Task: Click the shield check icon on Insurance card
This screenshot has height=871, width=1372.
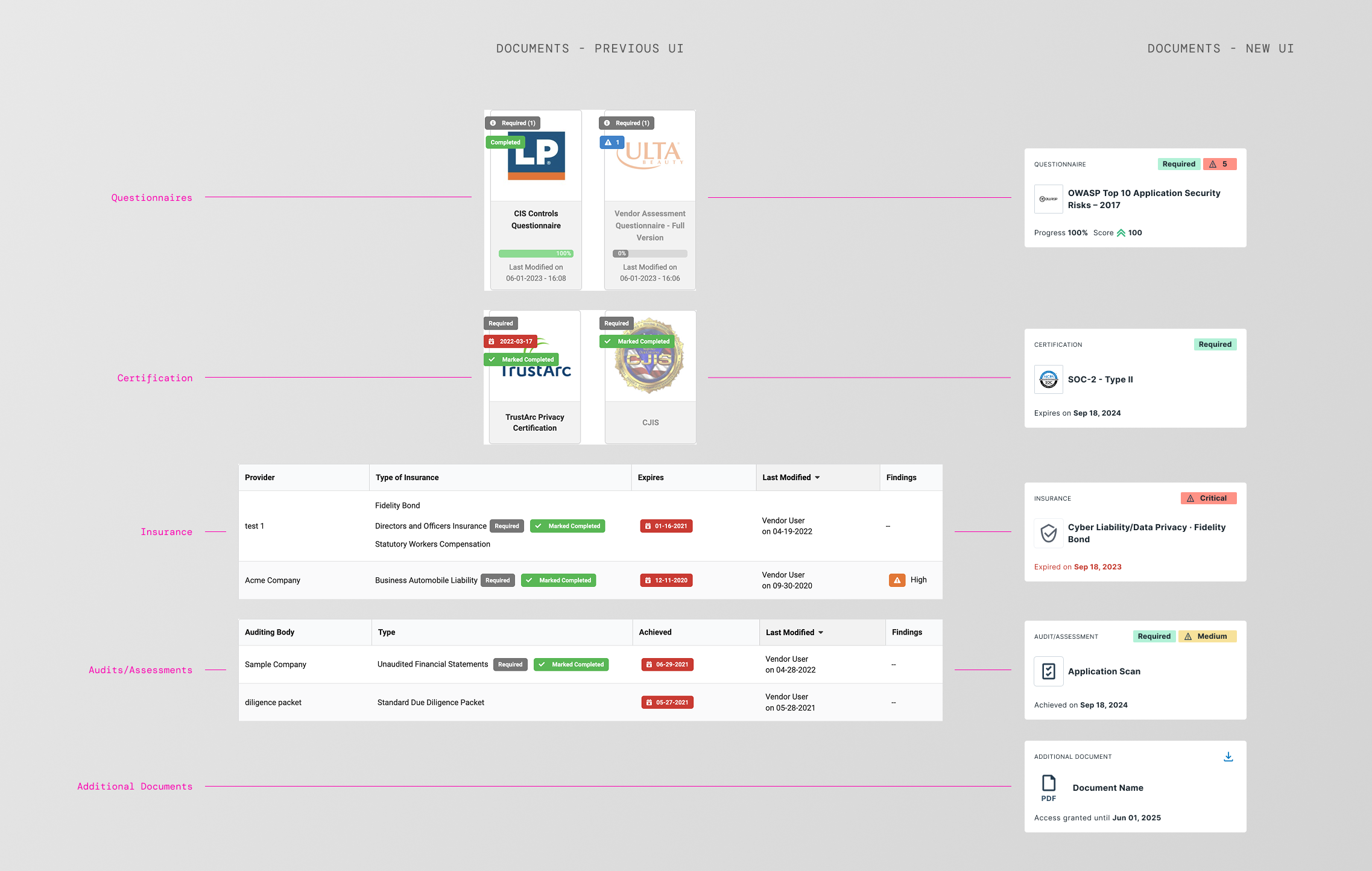Action: click(x=1049, y=533)
